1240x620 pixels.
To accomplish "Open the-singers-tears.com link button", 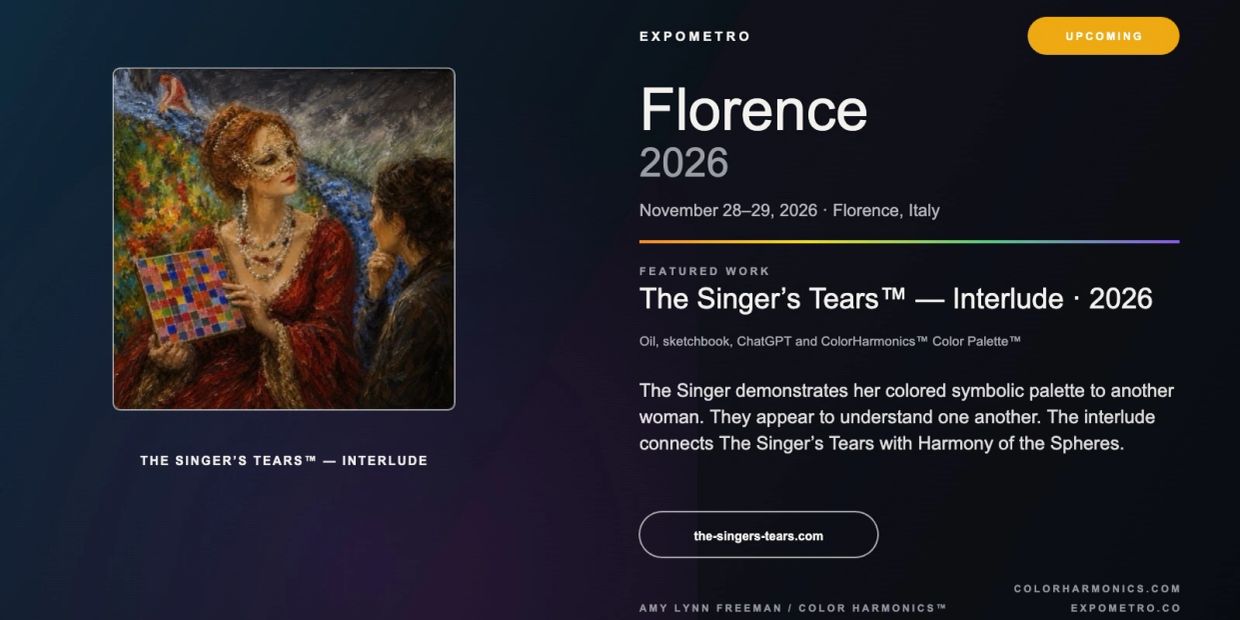I will point(758,535).
